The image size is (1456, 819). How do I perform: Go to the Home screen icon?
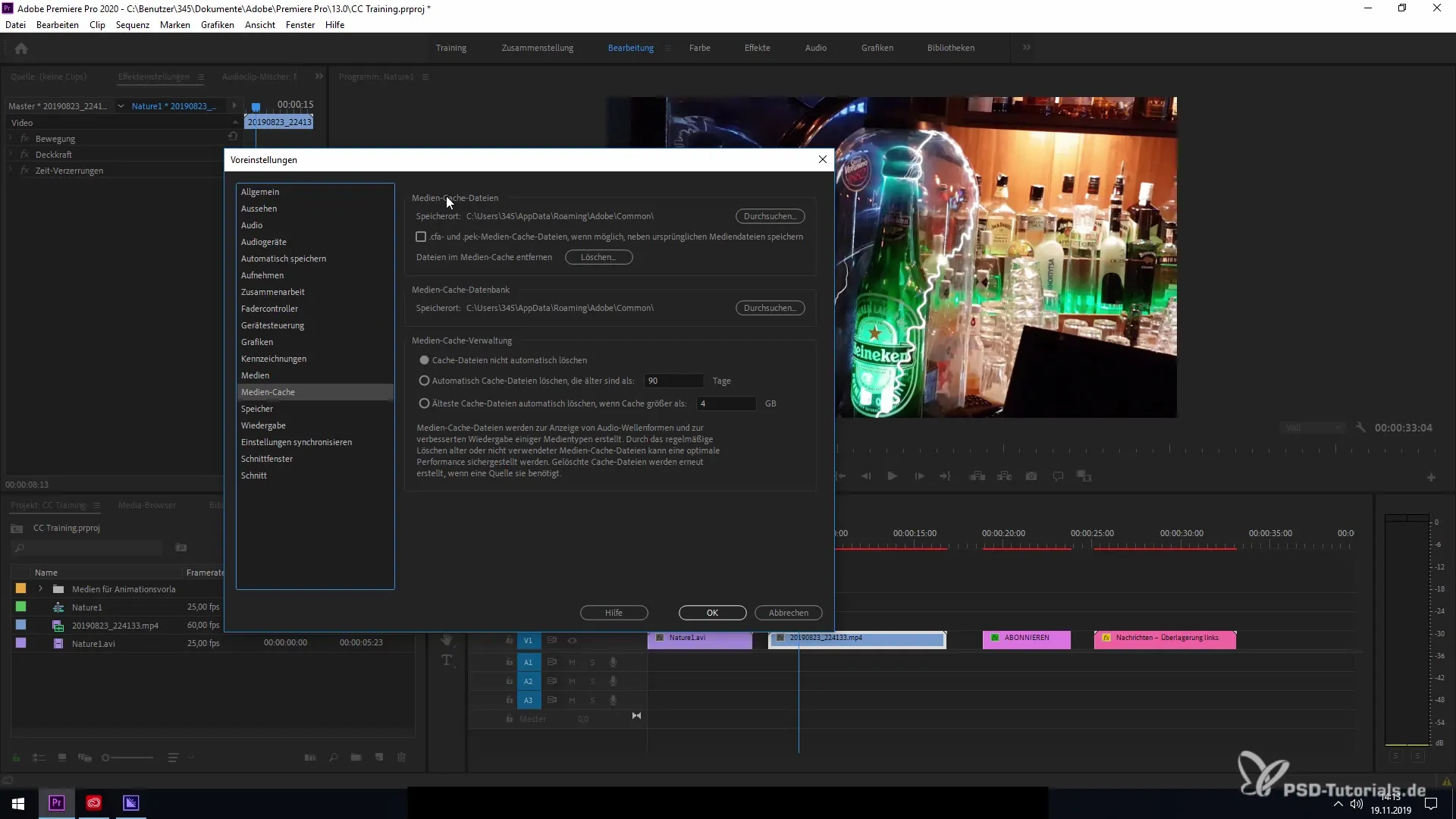(21, 49)
